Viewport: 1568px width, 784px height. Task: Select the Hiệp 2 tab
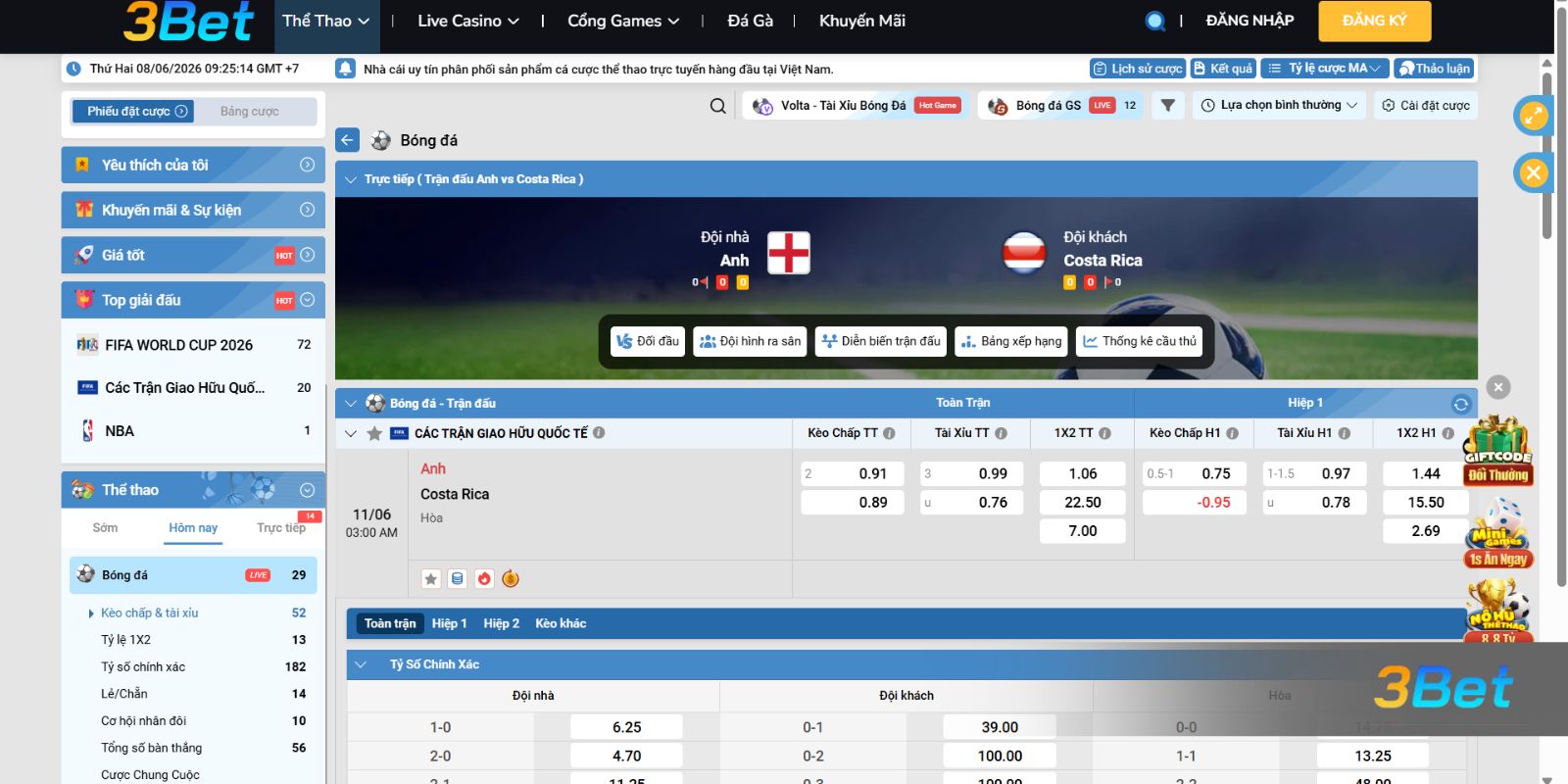(x=501, y=623)
